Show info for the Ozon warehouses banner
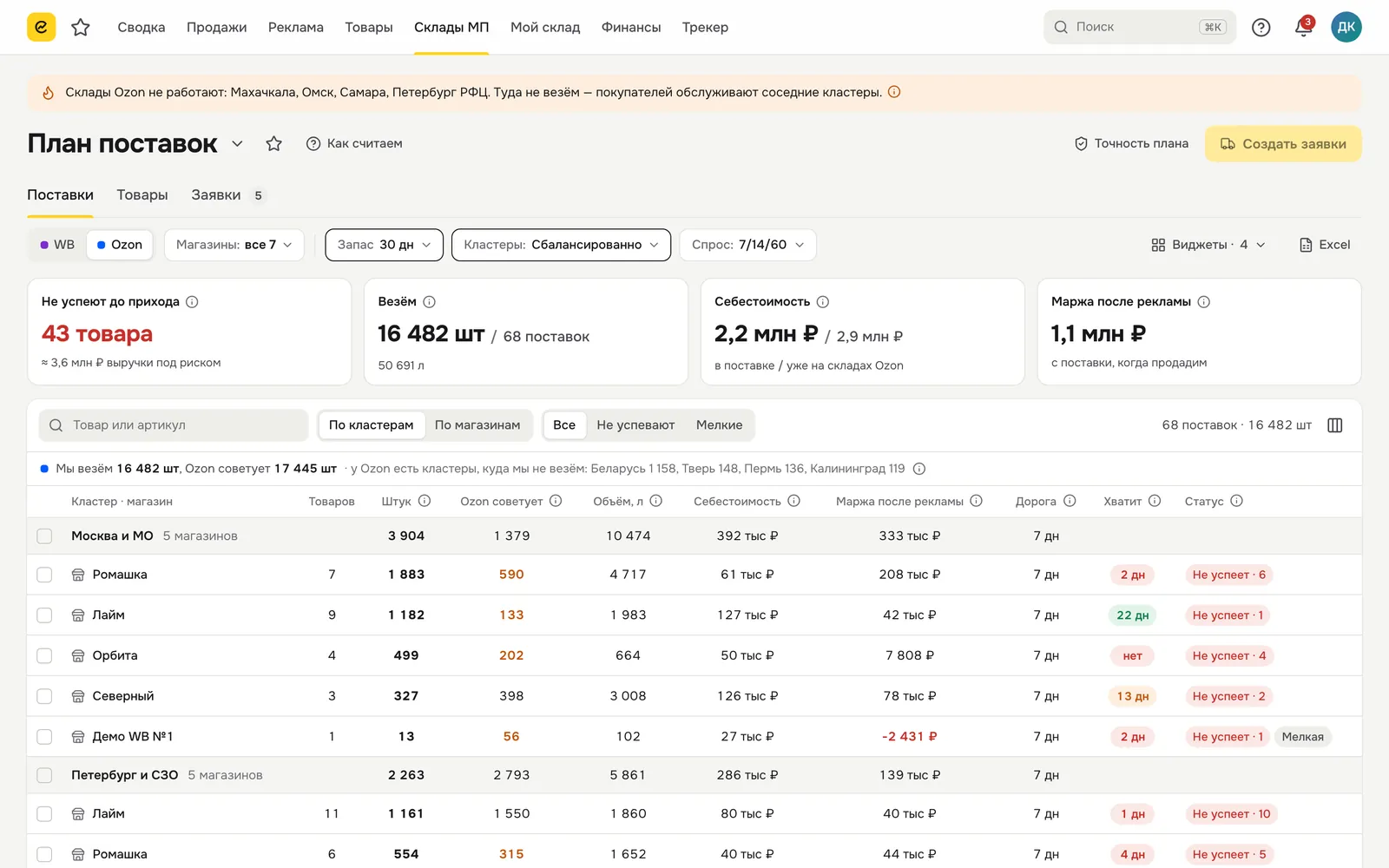The width and height of the screenshot is (1389, 868). point(894,92)
